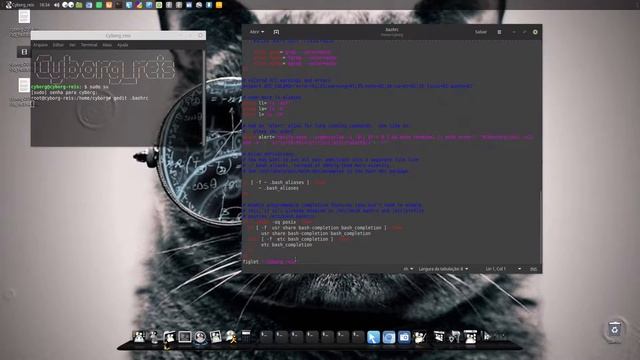This screenshot has height=360, width=640.
Task: Click the green circle icon in the top panel
Action: coord(159,5)
